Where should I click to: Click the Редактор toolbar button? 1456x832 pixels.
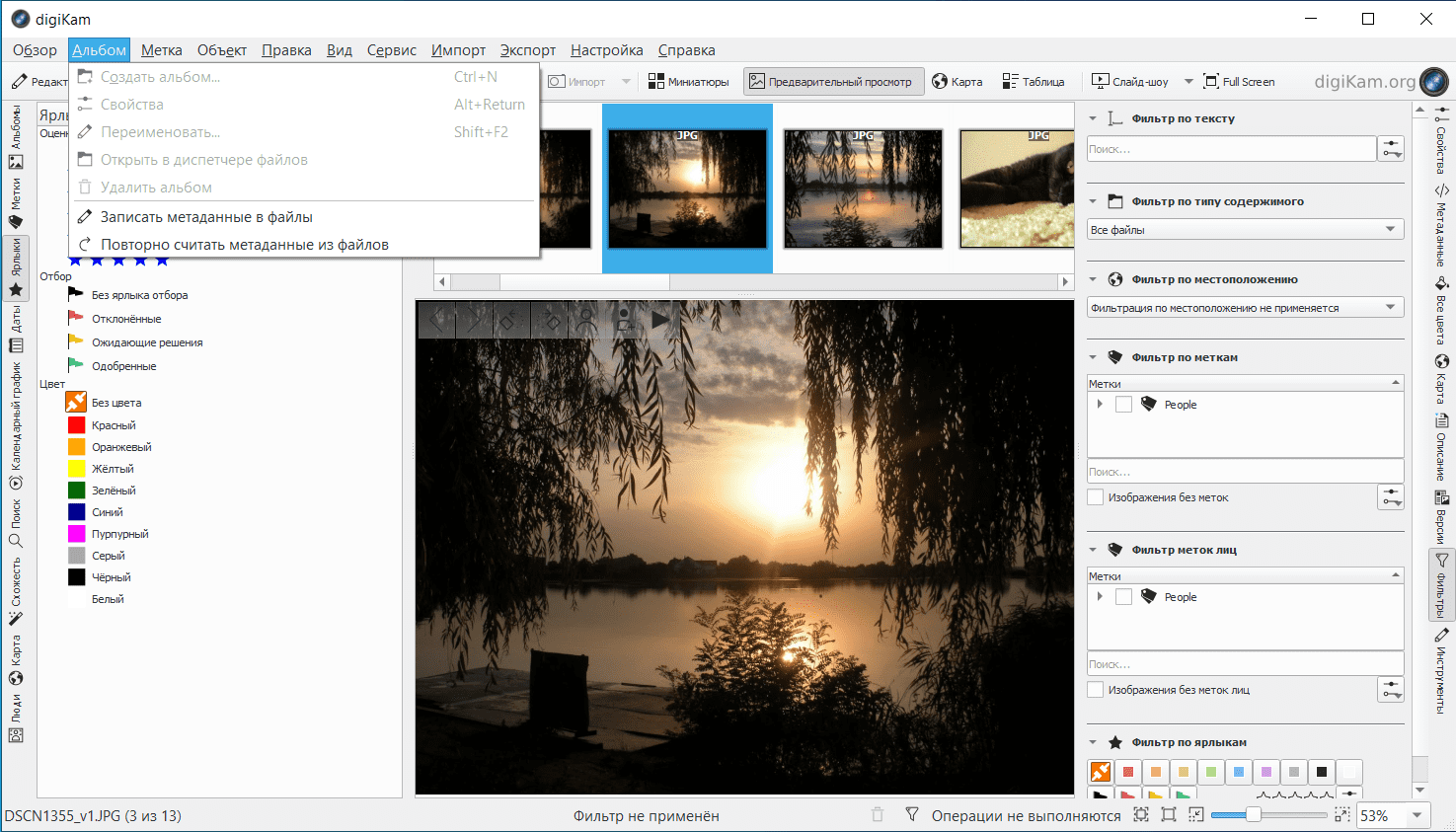(x=39, y=82)
